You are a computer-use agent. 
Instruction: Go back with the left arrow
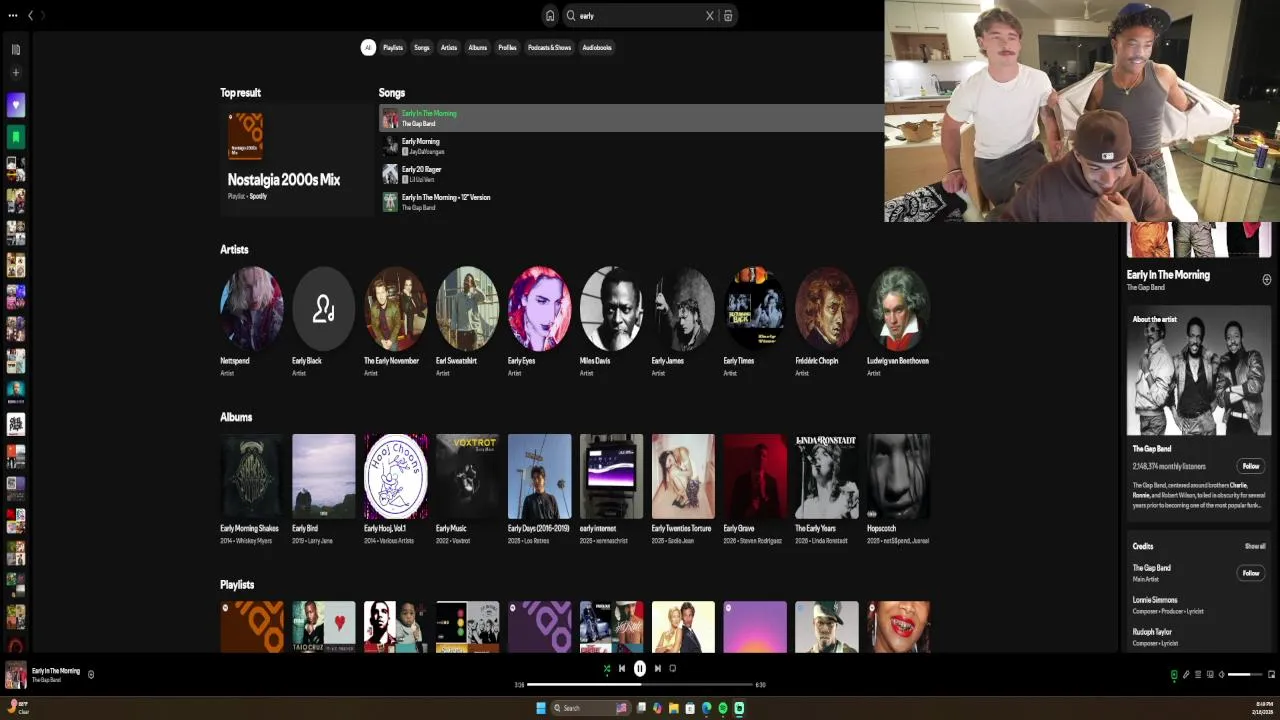(30, 15)
